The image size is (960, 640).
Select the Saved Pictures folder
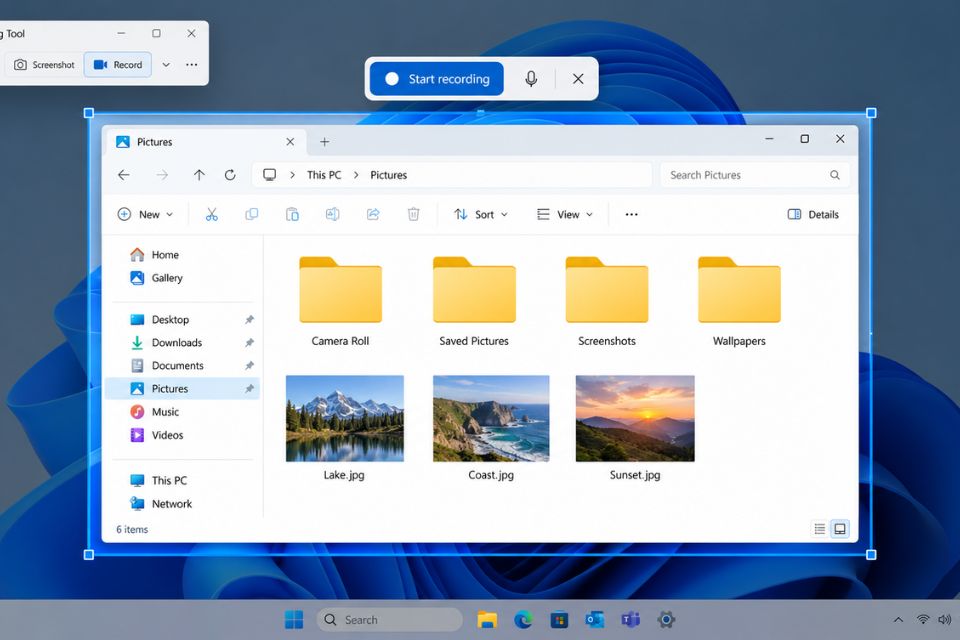pos(474,302)
